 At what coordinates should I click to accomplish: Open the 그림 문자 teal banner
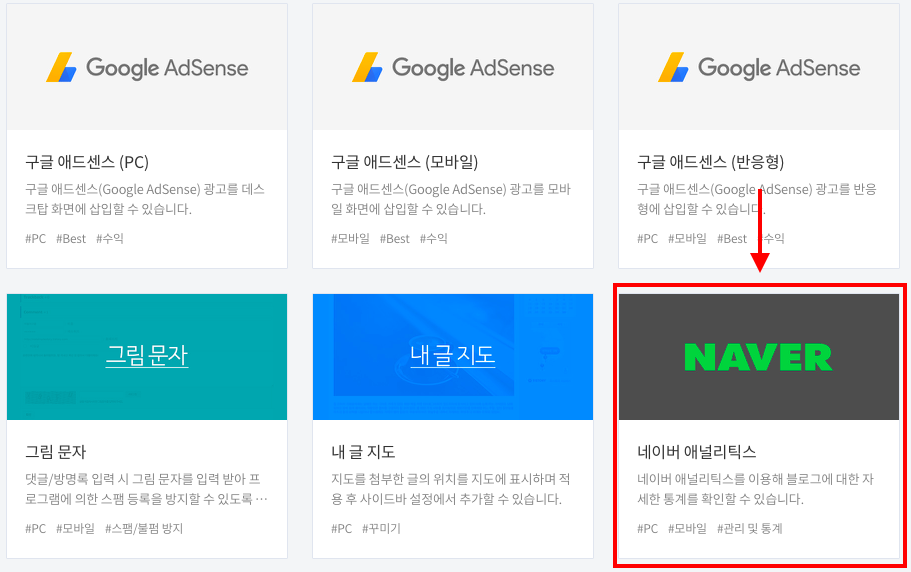coord(147,357)
